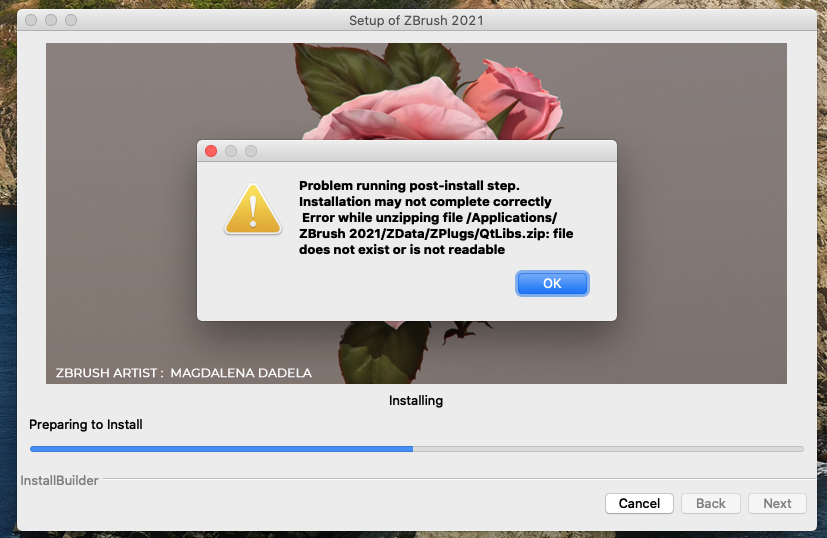827x538 pixels.
Task: Close the error dialog with red button
Action: pyautogui.click(x=211, y=151)
